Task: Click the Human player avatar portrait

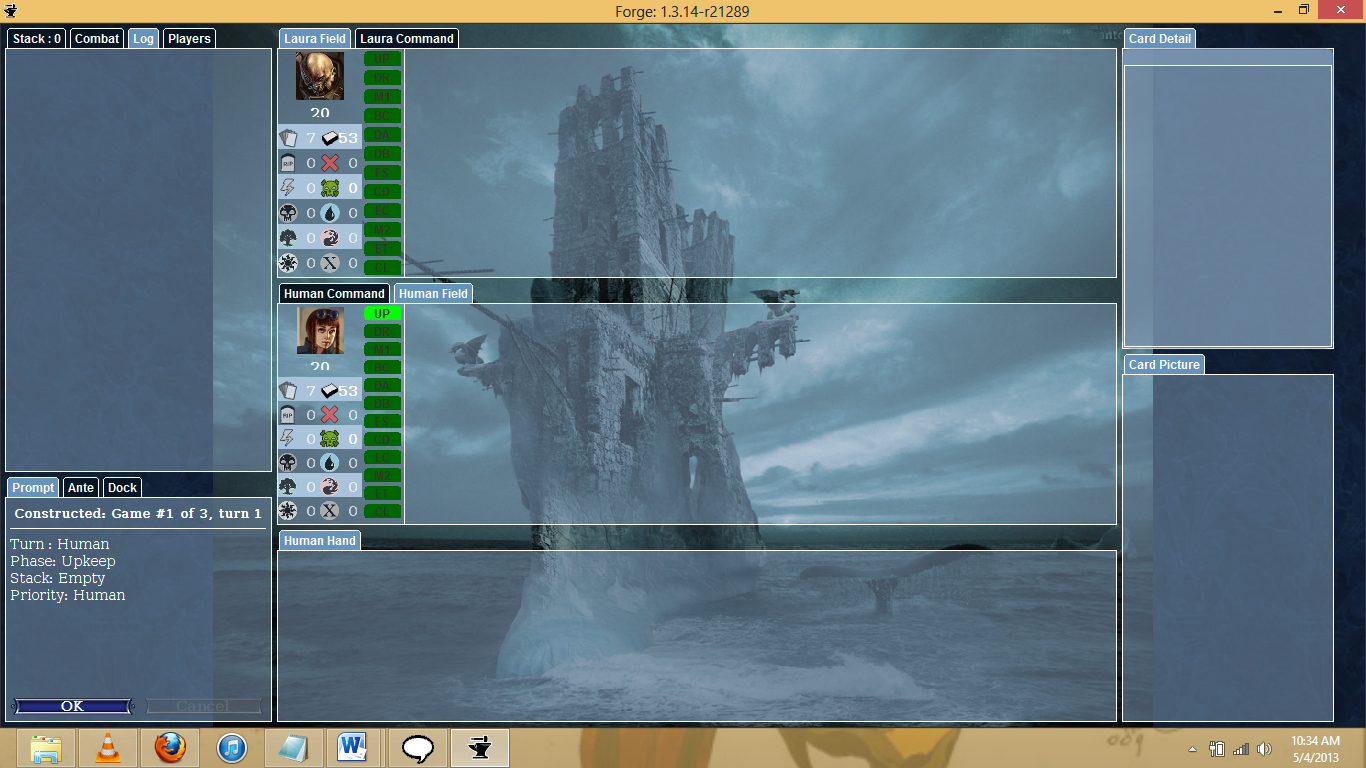Action: pyautogui.click(x=320, y=330)
